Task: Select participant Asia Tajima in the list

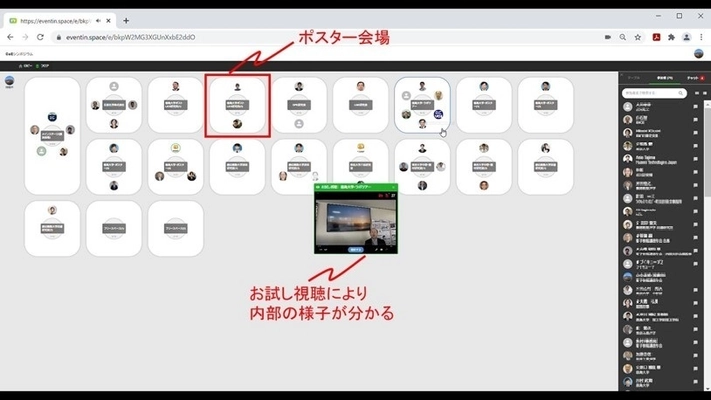Action: pos(662,159)
